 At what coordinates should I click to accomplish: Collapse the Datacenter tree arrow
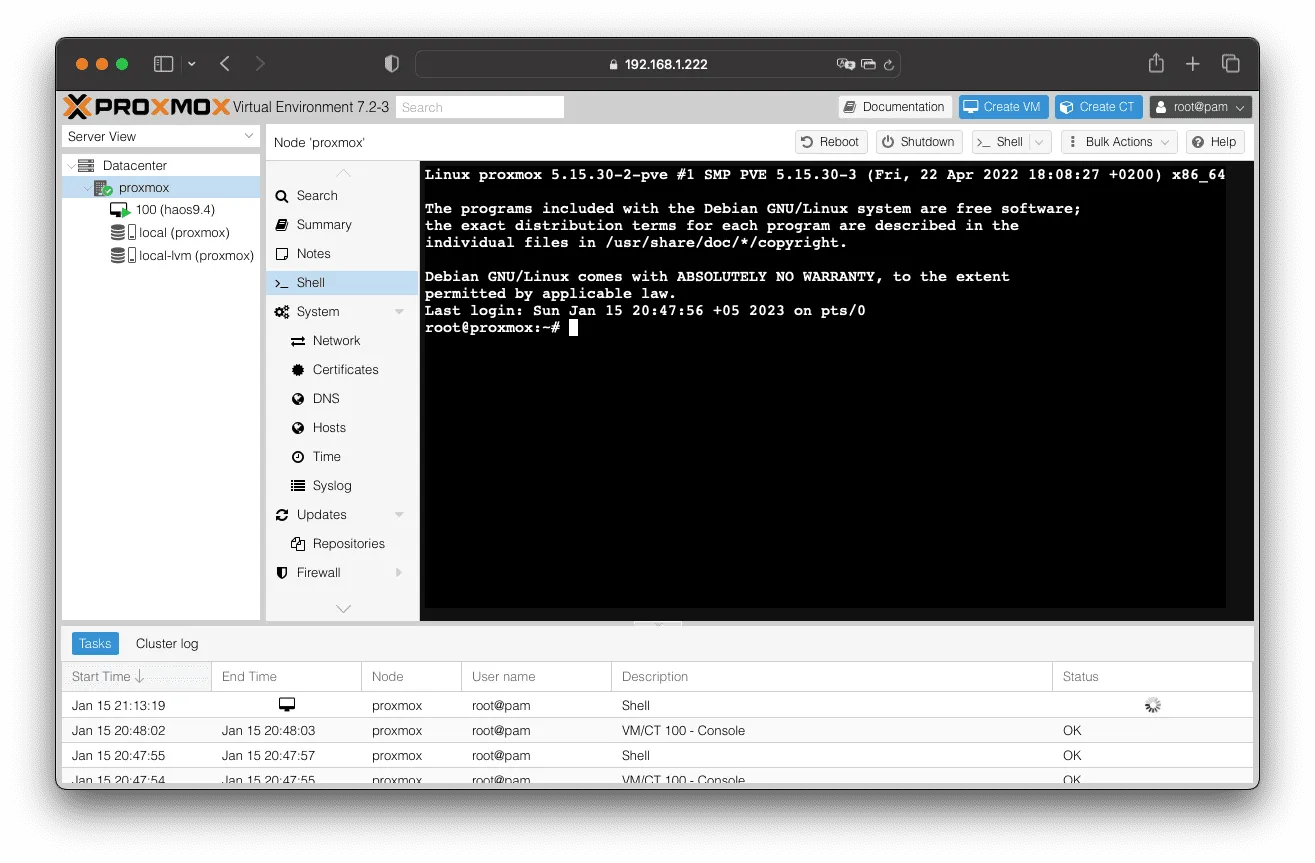coord(70,165)
